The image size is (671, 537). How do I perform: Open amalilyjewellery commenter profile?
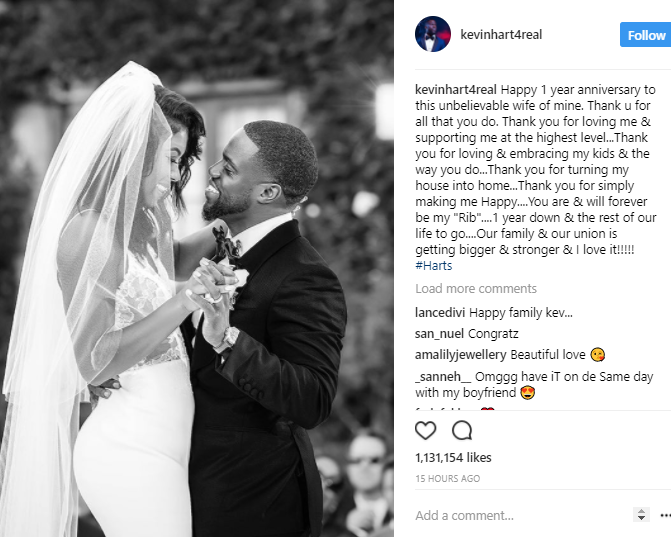coord(460,355)
